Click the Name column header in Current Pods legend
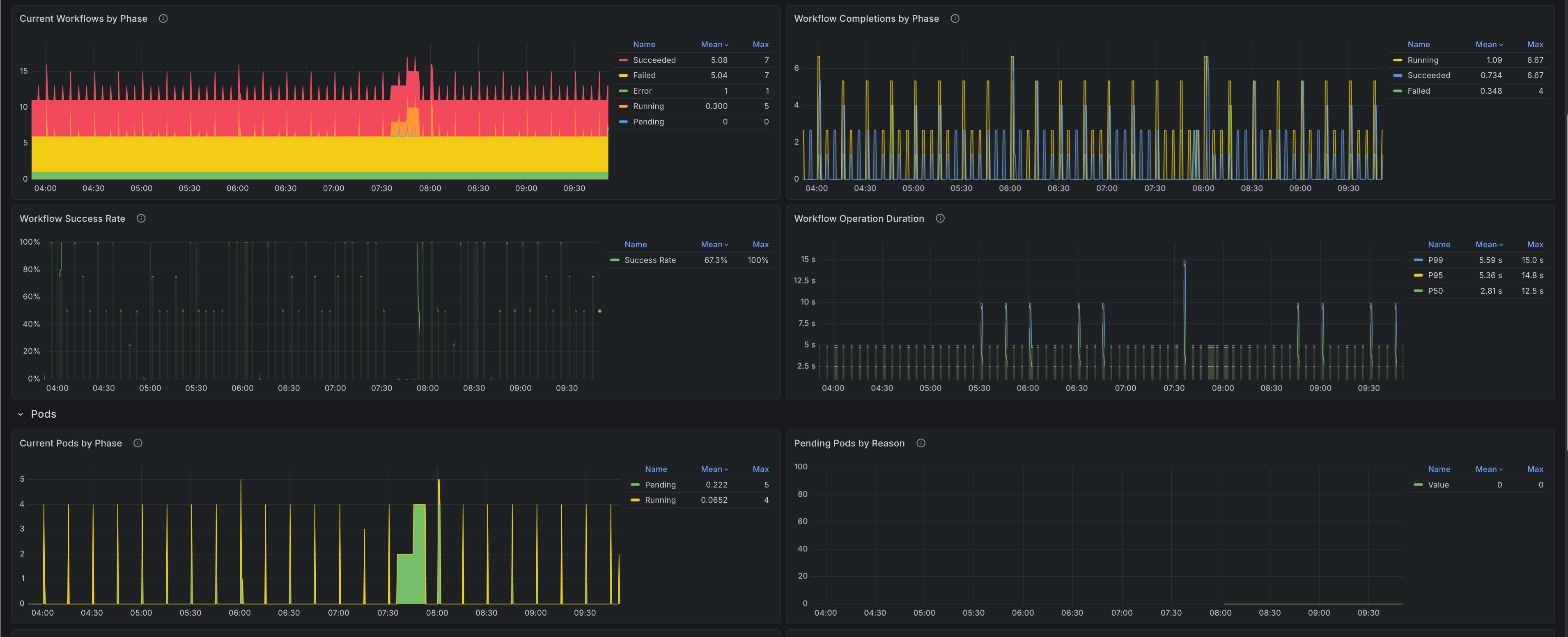This screenshot has height=637, width=1568. 656,469
